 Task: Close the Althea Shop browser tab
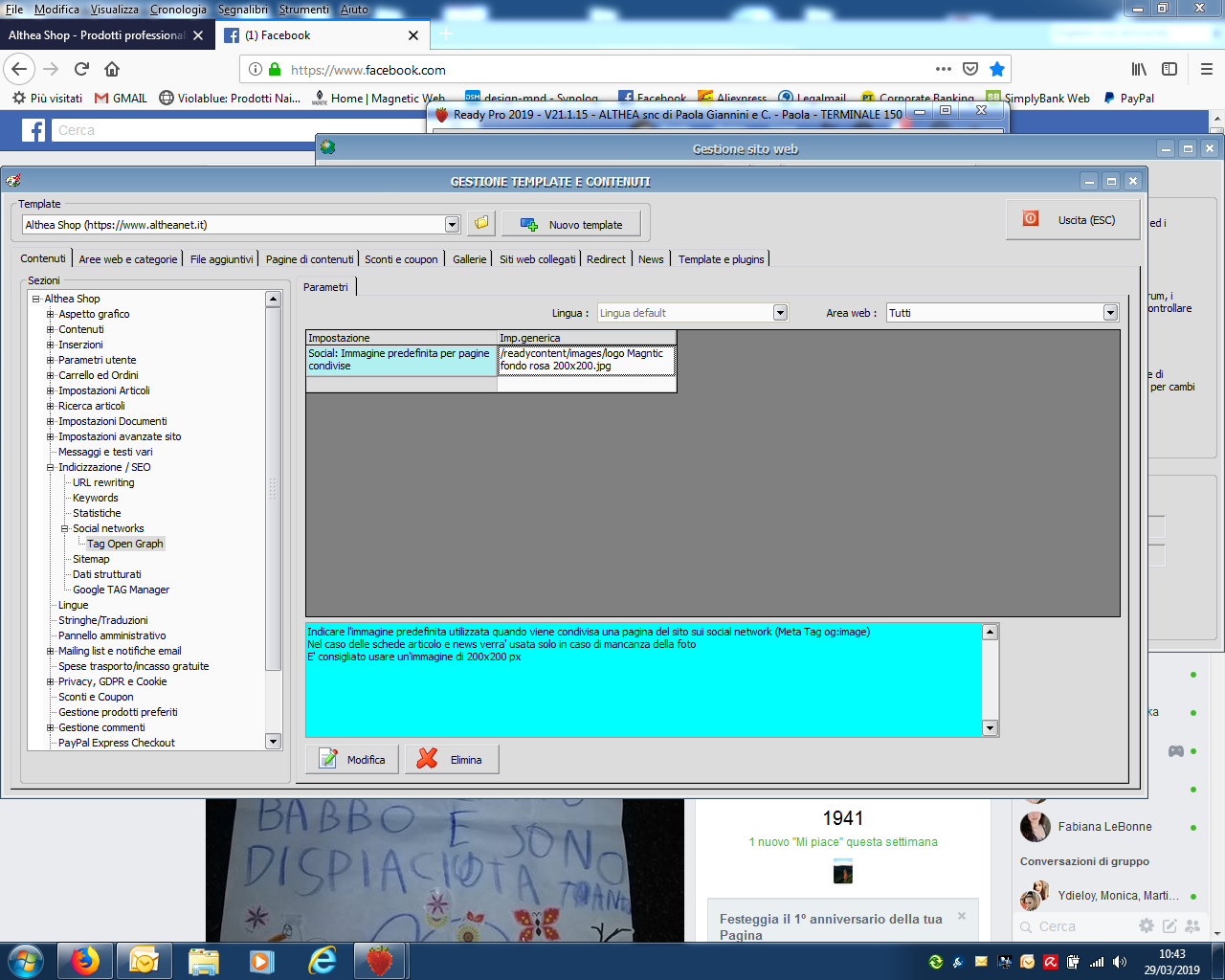tap(198, 35)
